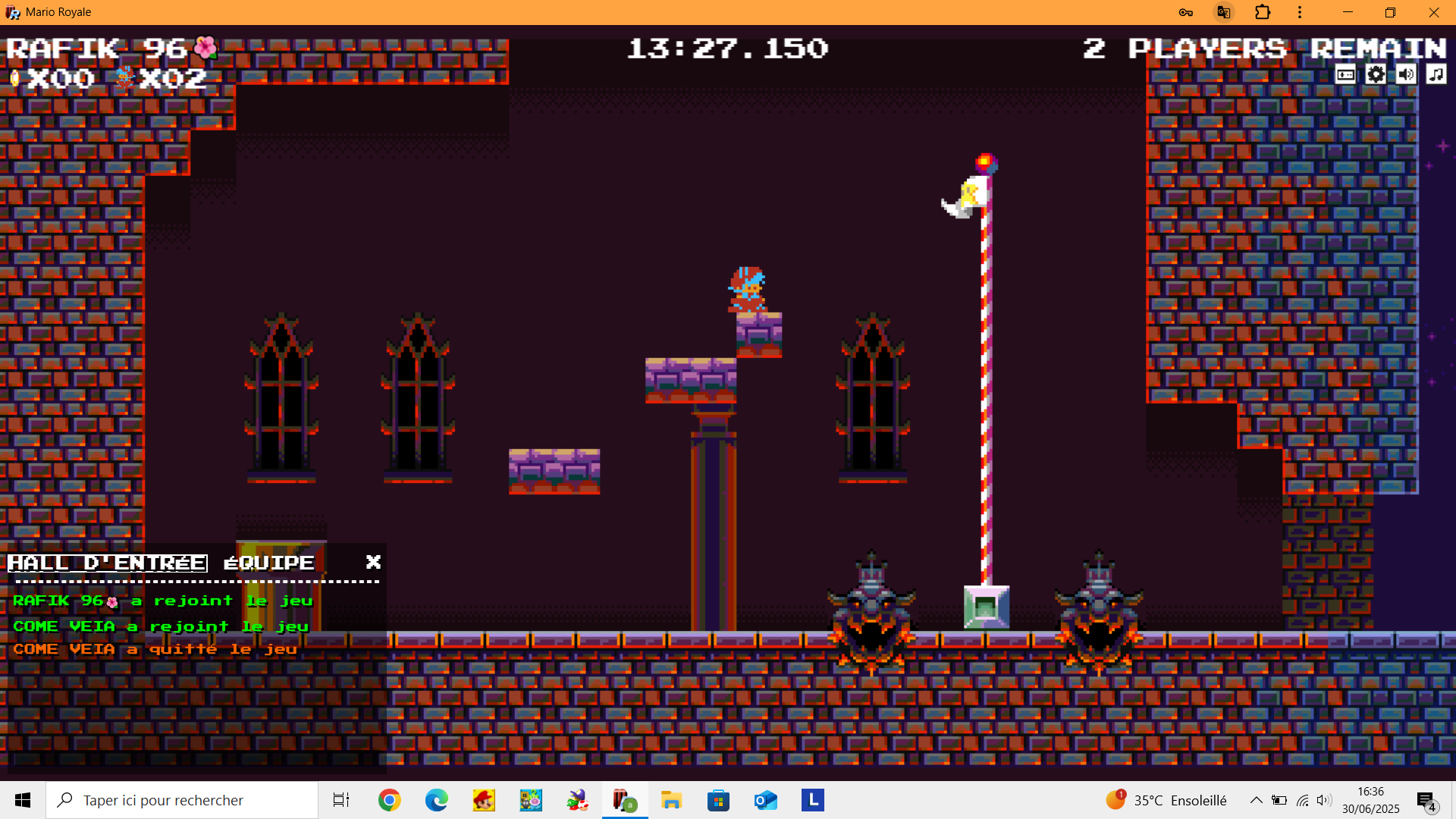Open the three-dot app menu
Viewport: 1456px width, 819px height.
tap(1300, 12)
